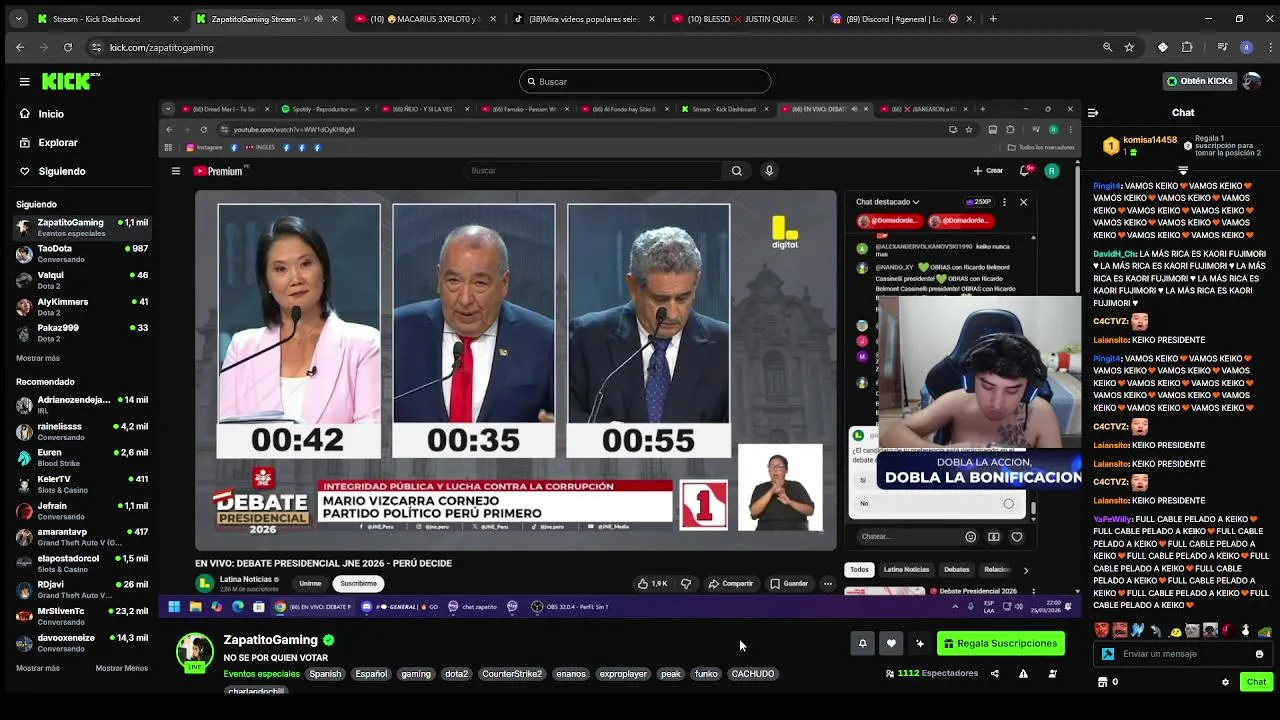Click the Obtén KICKs button
Viewport: 1280px width, 720px height.
pos(1199,81)
